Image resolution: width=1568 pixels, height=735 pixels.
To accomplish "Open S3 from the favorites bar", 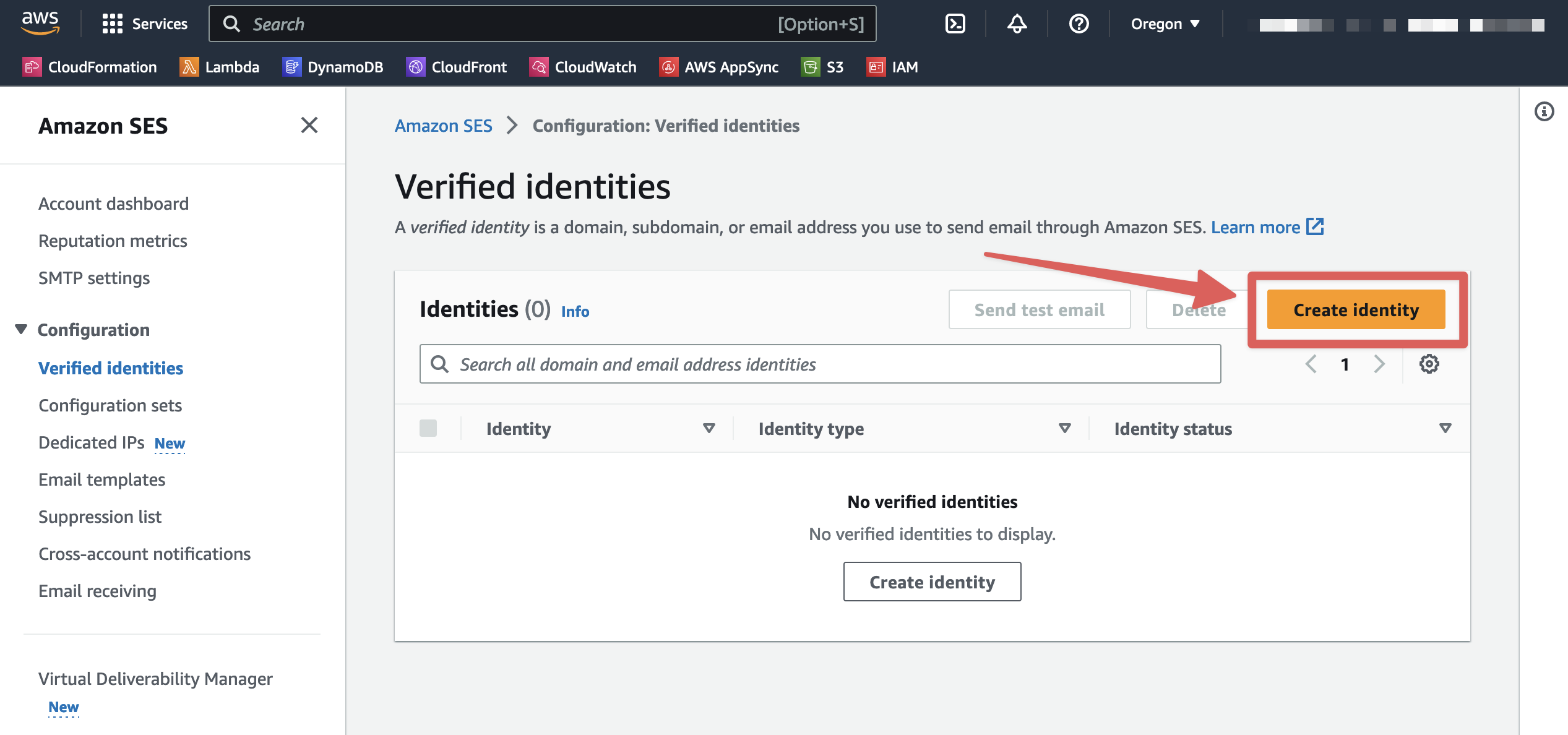I will [x=822, y=67].
